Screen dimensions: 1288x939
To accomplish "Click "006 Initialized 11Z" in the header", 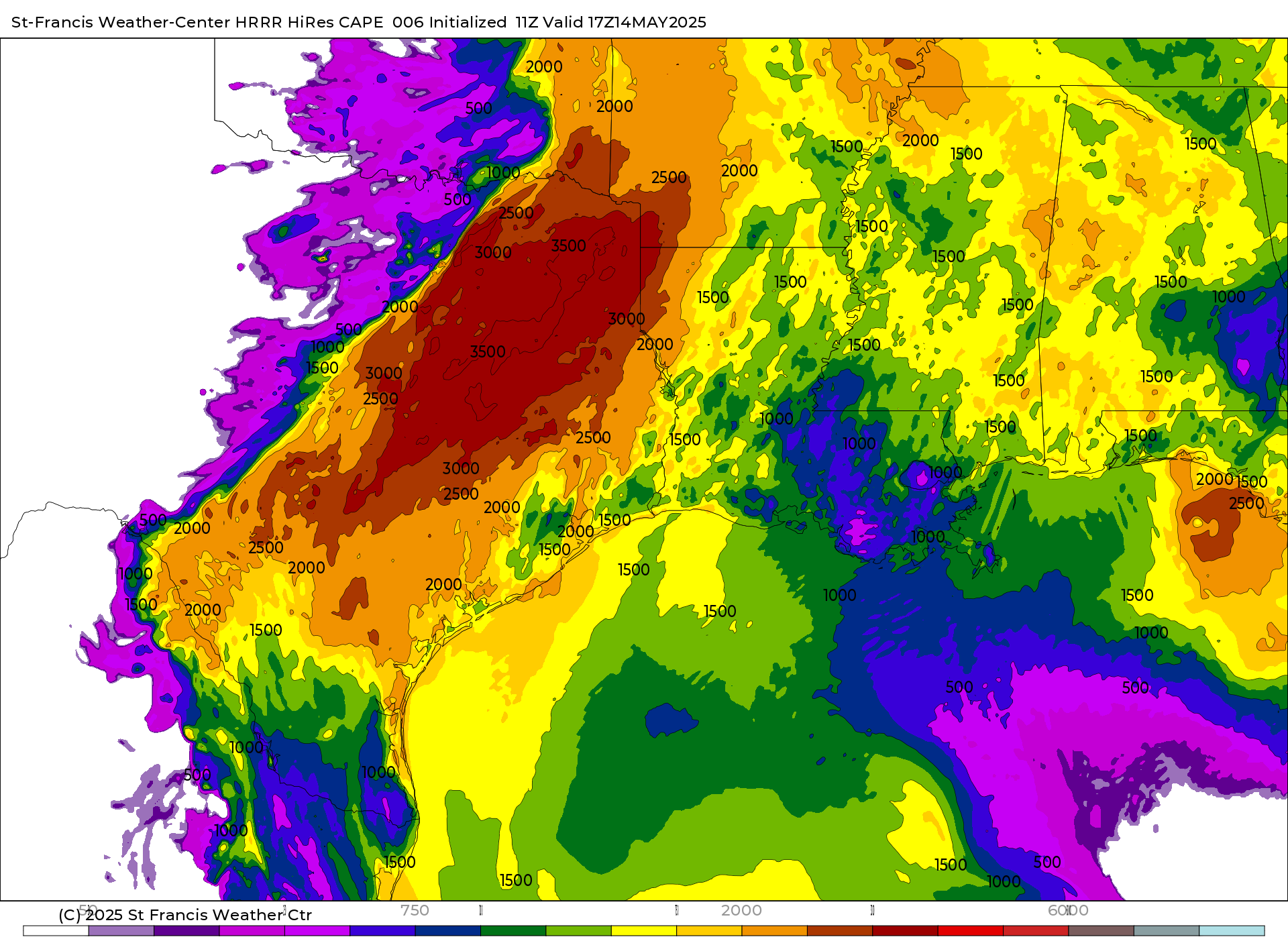I will (x=466, y=22).
